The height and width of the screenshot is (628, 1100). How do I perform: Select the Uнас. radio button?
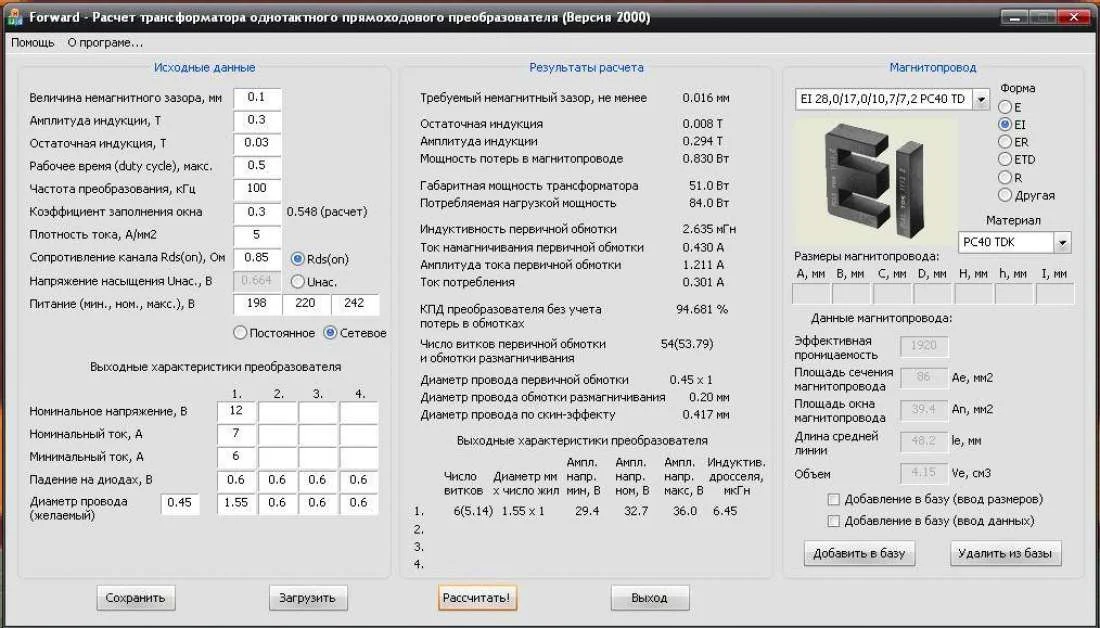[x=297, y=281]
